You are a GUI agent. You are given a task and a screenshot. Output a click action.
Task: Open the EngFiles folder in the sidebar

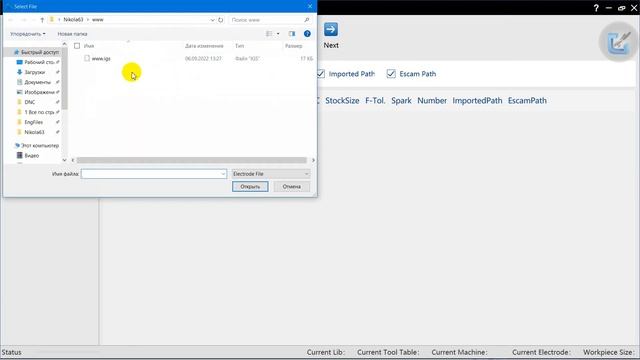30,122
